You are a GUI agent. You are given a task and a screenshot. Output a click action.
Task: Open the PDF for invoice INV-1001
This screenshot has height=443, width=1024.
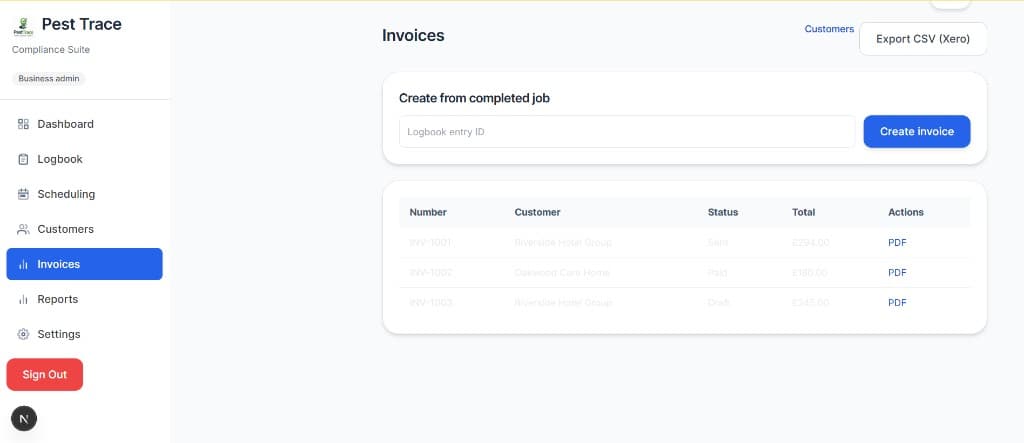pyautogui.click(x=897, y=242)
